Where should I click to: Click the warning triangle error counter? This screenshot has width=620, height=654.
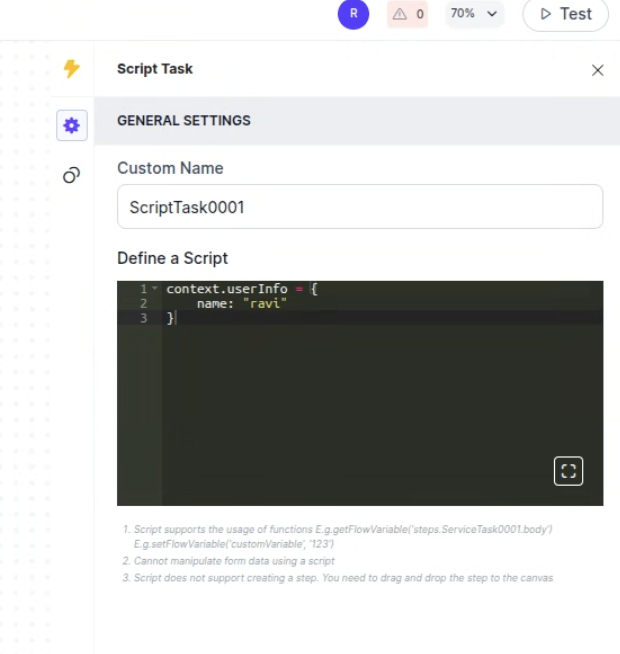tap(407, 14)
